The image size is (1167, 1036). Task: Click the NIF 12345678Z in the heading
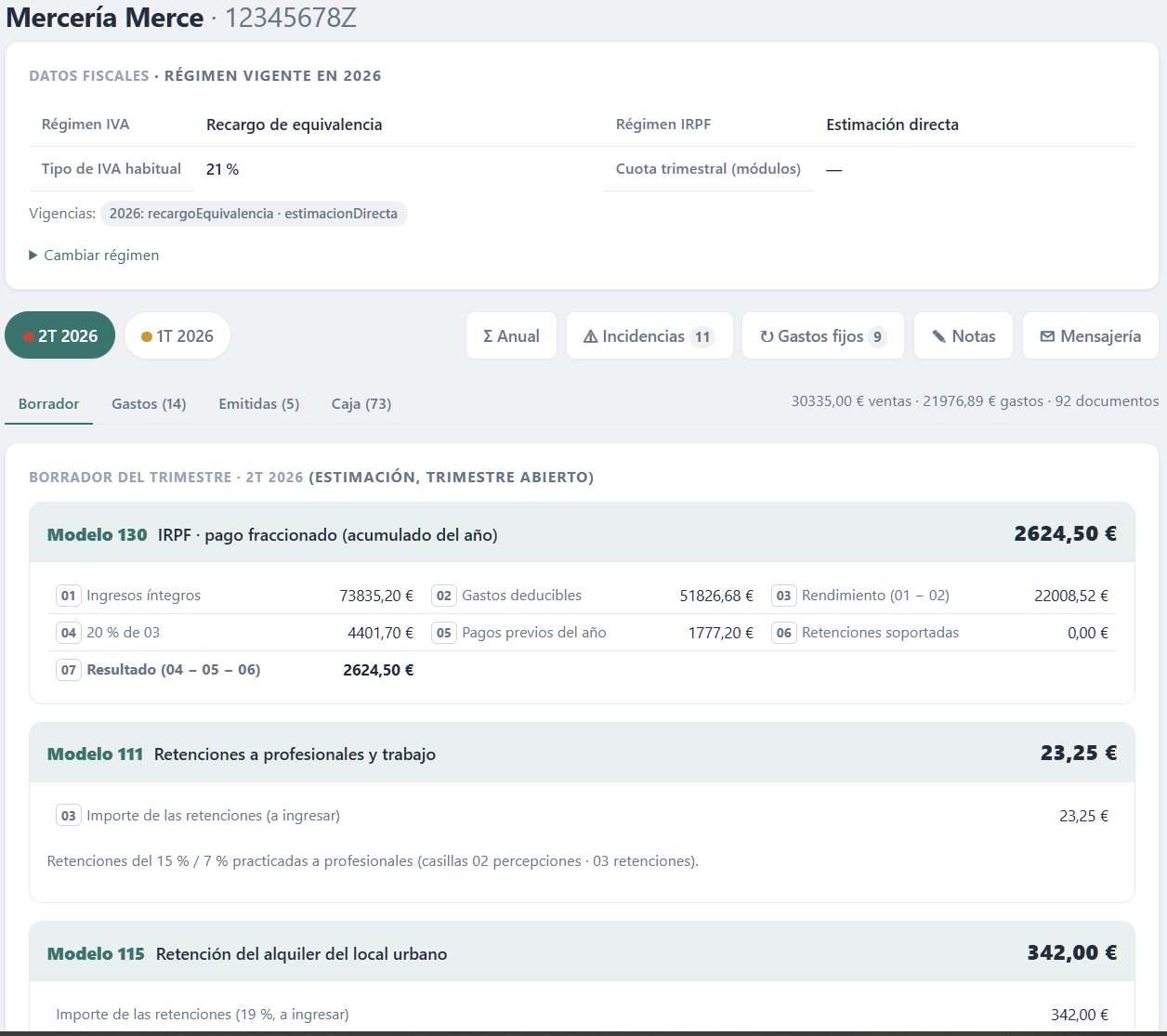[291, 18]
